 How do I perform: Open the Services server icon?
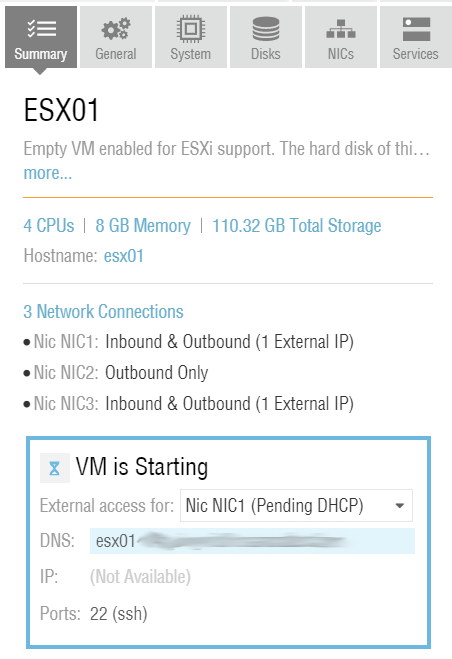(416, 29)
